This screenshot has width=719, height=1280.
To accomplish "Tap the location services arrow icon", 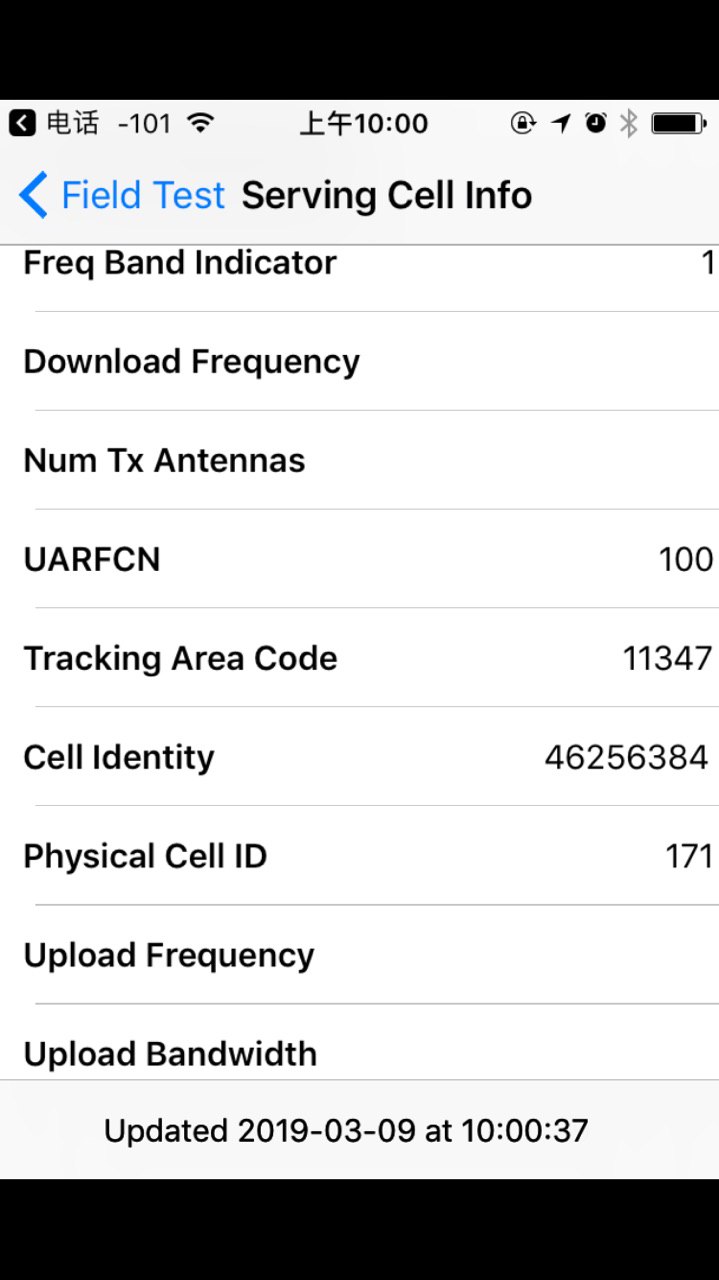I will 561,123.
